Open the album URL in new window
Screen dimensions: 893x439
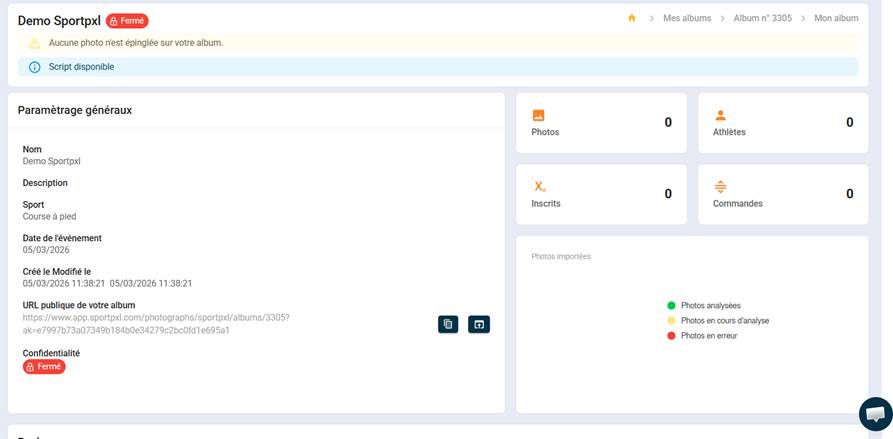pyautogui.click(x=479, y=324)
